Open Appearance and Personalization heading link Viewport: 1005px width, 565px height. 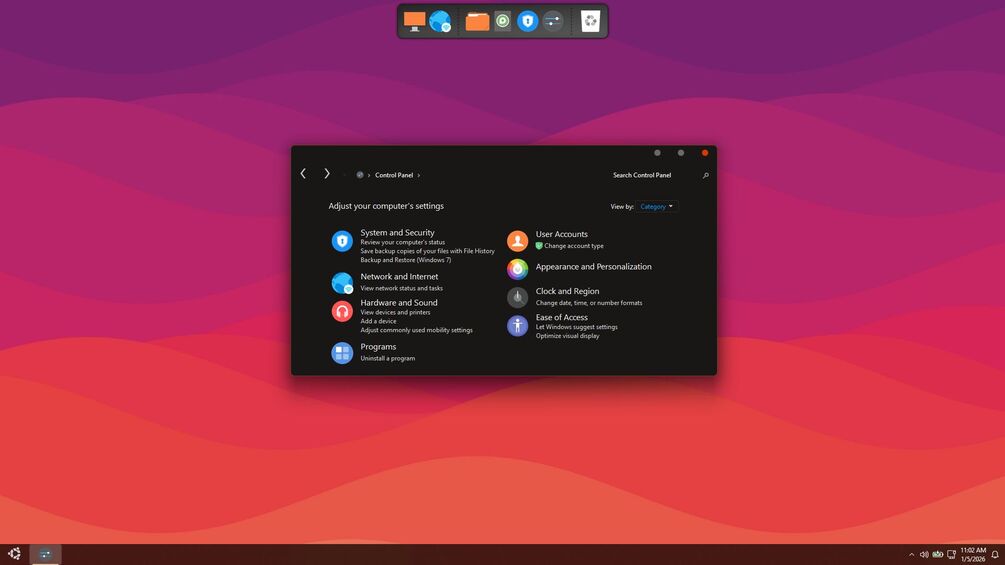pos(594,266)
